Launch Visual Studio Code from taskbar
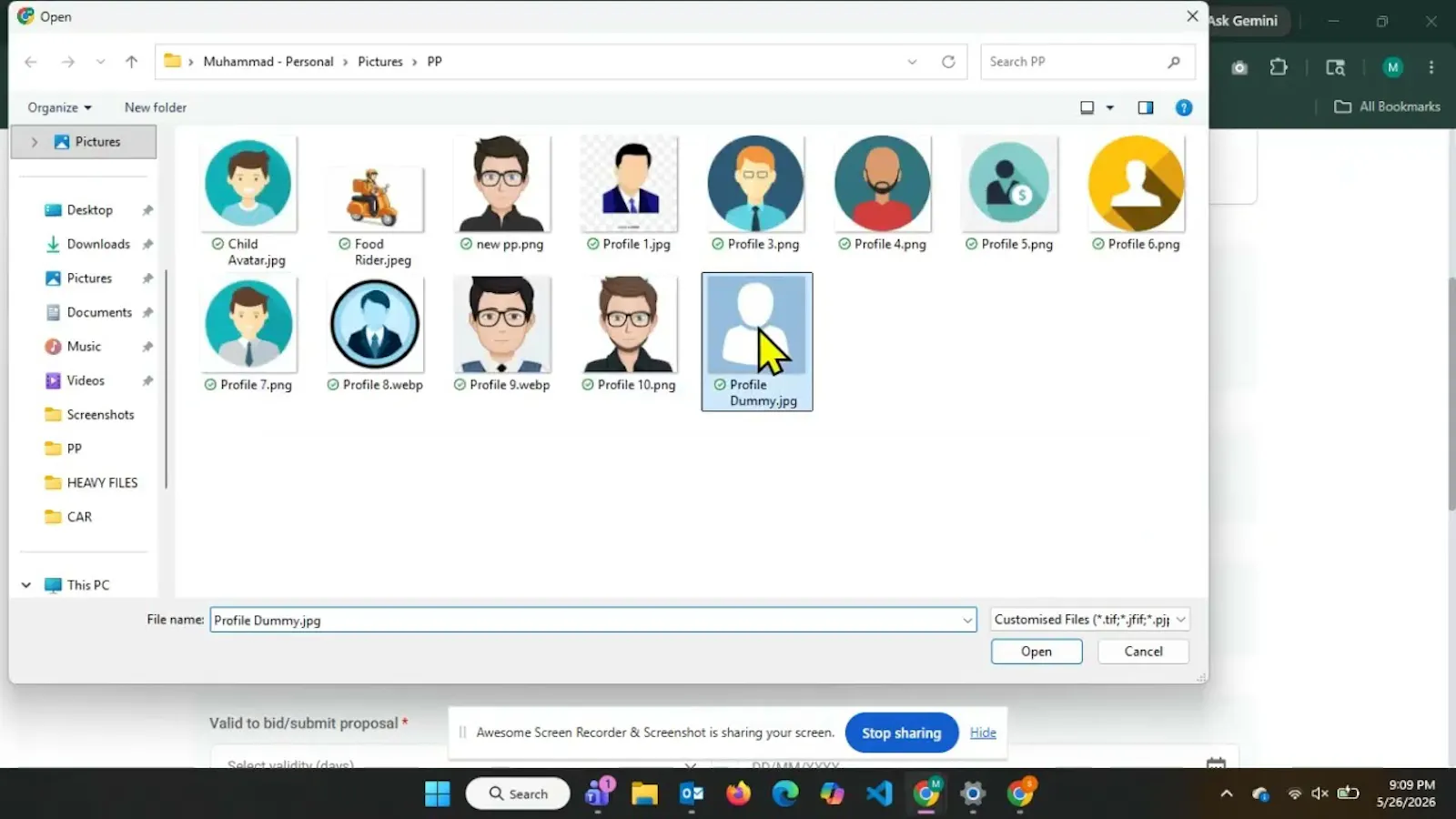This screenshot has width=1456, height=819. click(x=879, y=794)
